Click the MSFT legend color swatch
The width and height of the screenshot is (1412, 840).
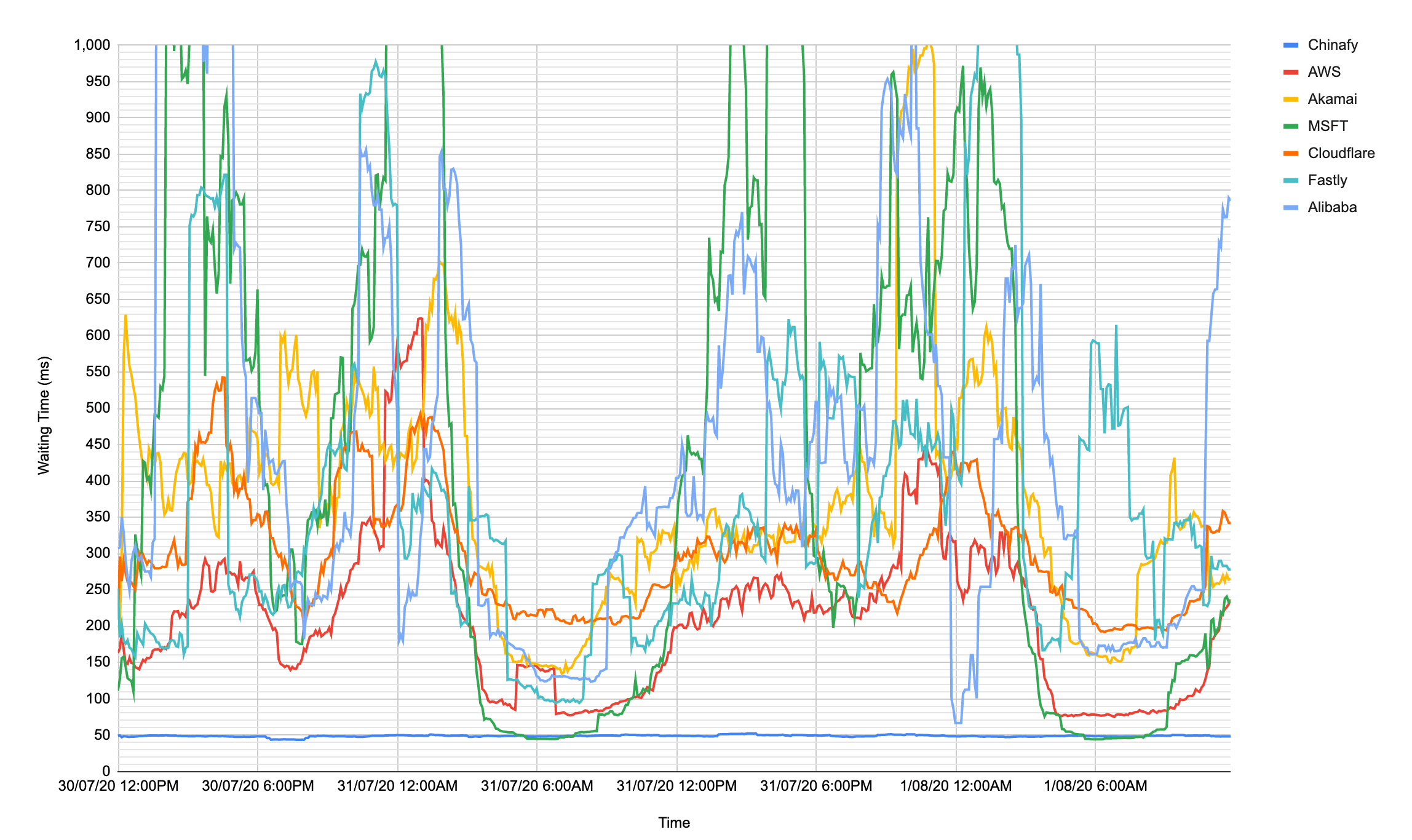pyautogui.click(x=1291, y=126)
